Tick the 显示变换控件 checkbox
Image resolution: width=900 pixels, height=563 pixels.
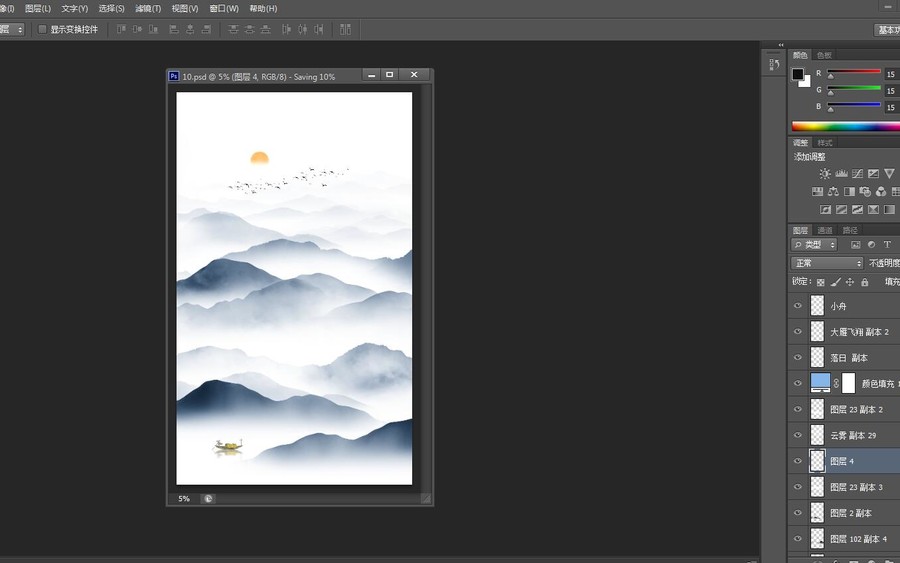42,29
